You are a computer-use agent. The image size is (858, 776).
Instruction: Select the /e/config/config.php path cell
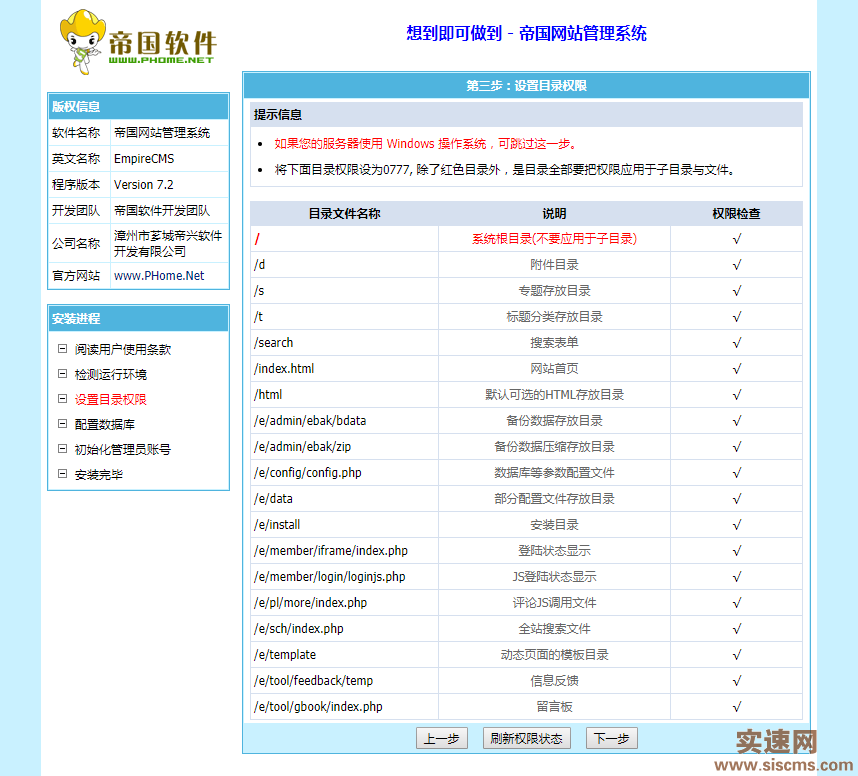click(344, 473)
